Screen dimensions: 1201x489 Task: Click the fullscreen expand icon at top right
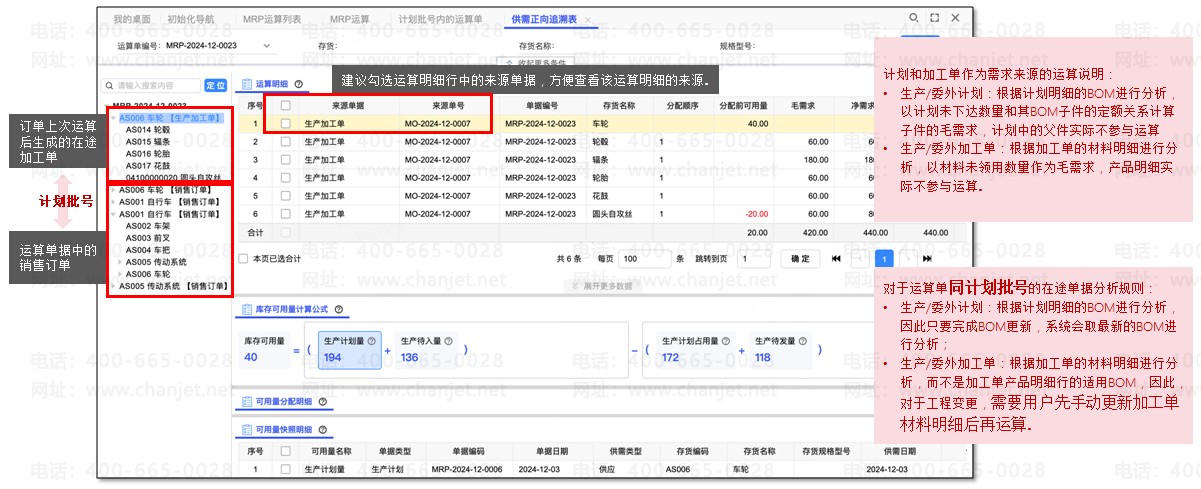[935, 18]
